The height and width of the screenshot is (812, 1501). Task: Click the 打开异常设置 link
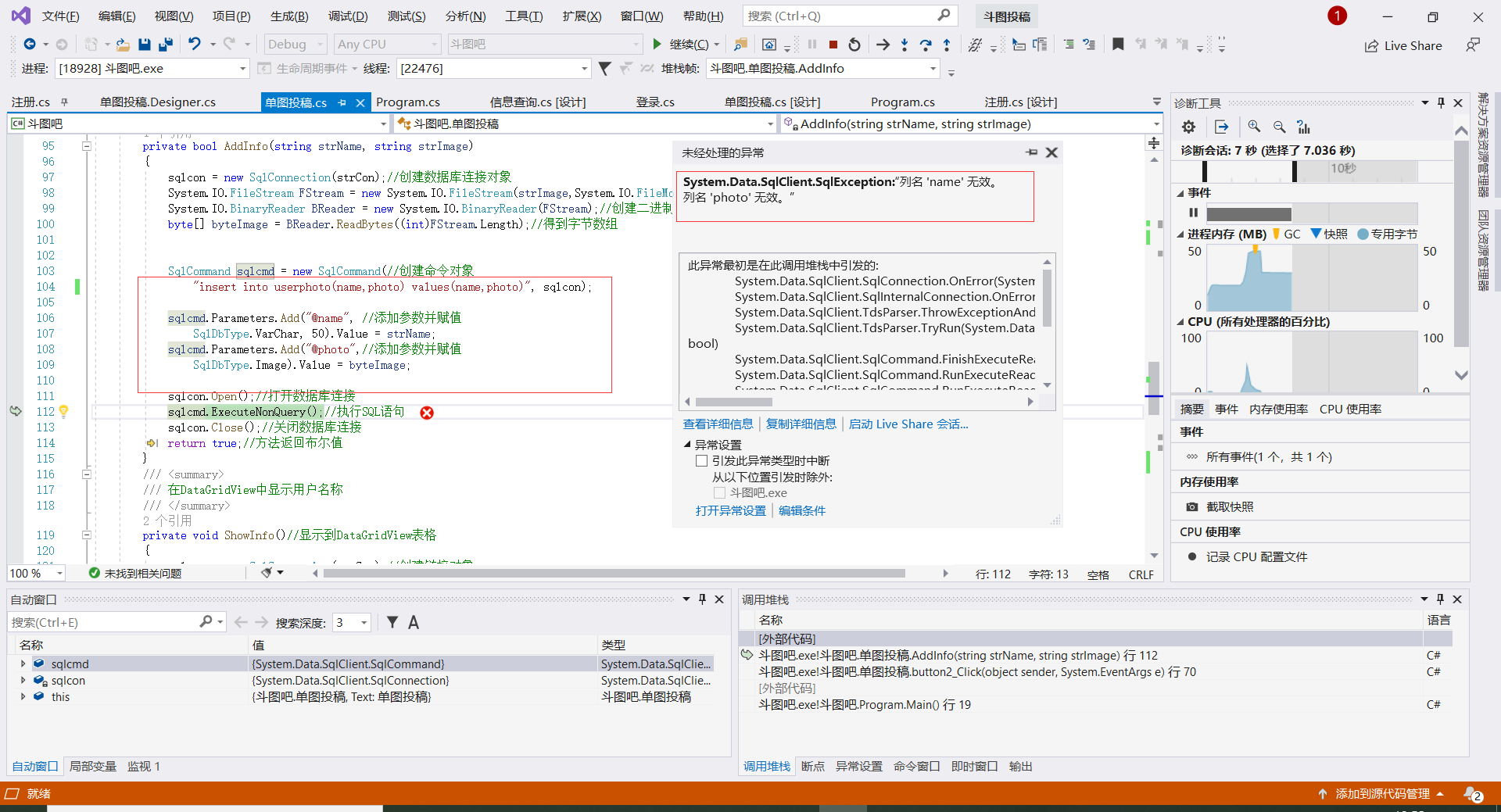pyautogui.click(x=731, y=510)
